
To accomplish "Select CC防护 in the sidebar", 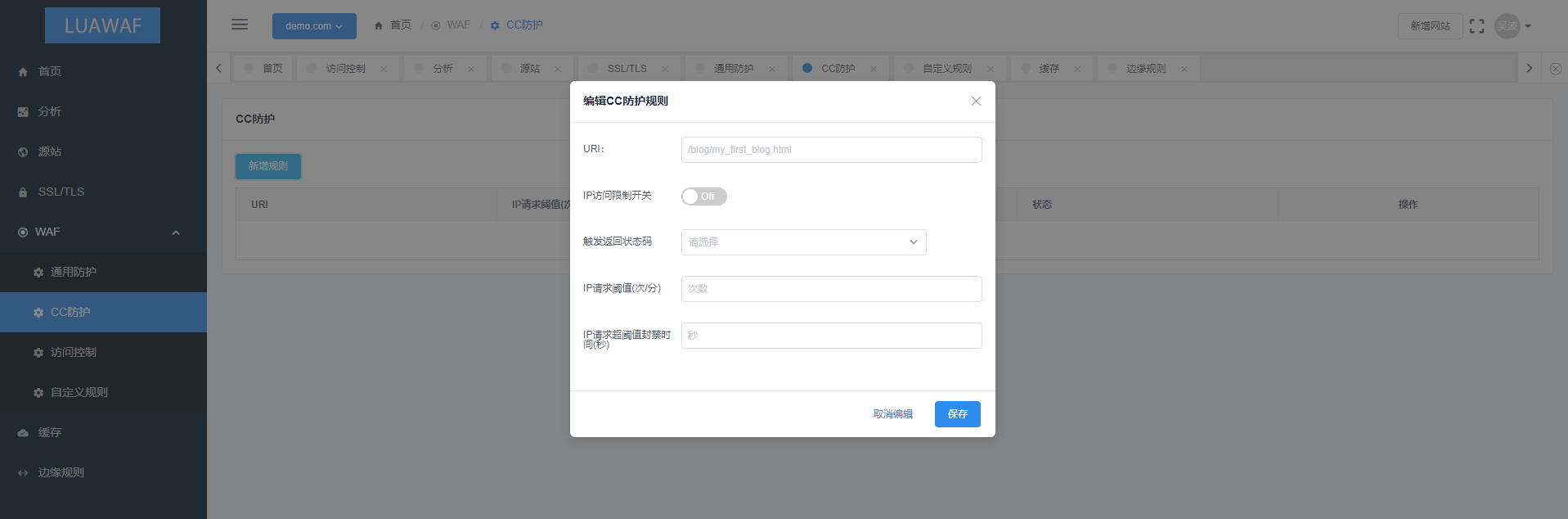I will (x=103, y=312).
